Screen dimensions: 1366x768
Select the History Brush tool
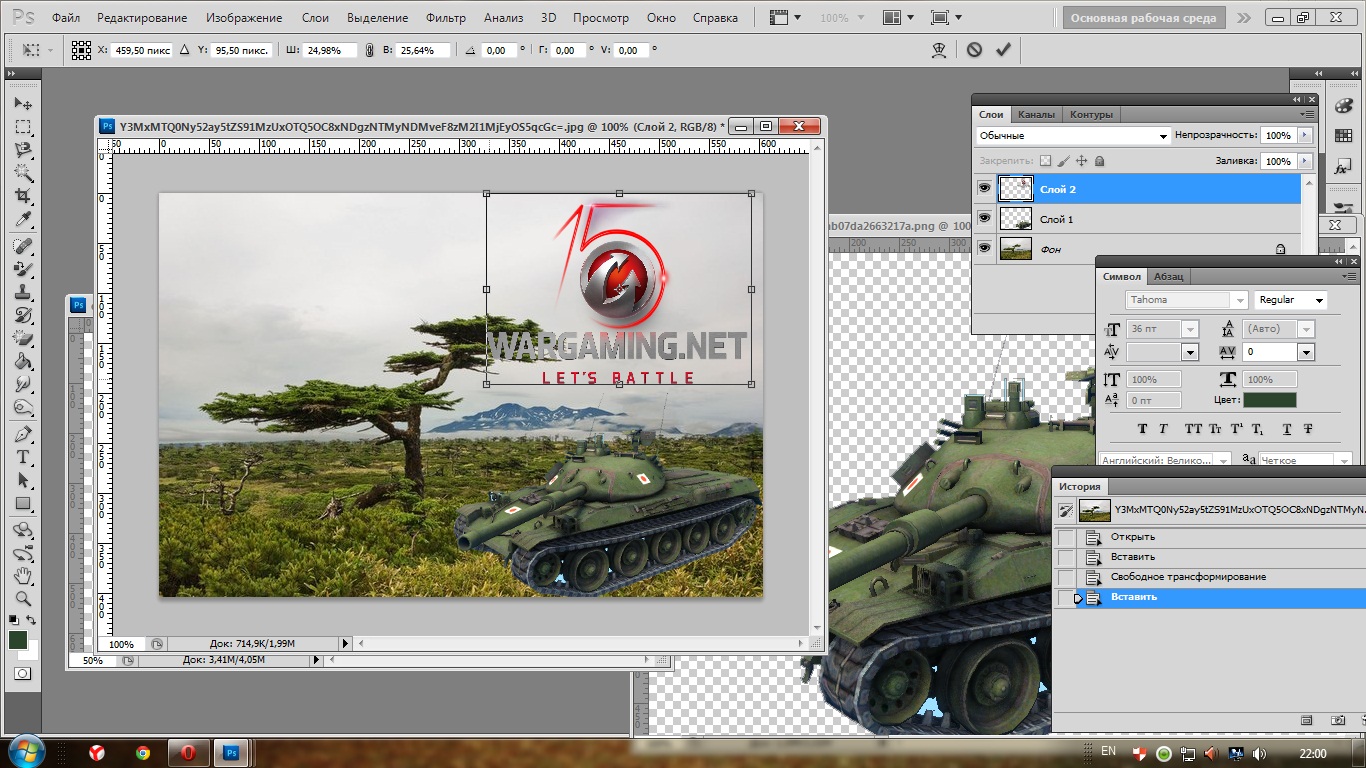click(23, 315)
